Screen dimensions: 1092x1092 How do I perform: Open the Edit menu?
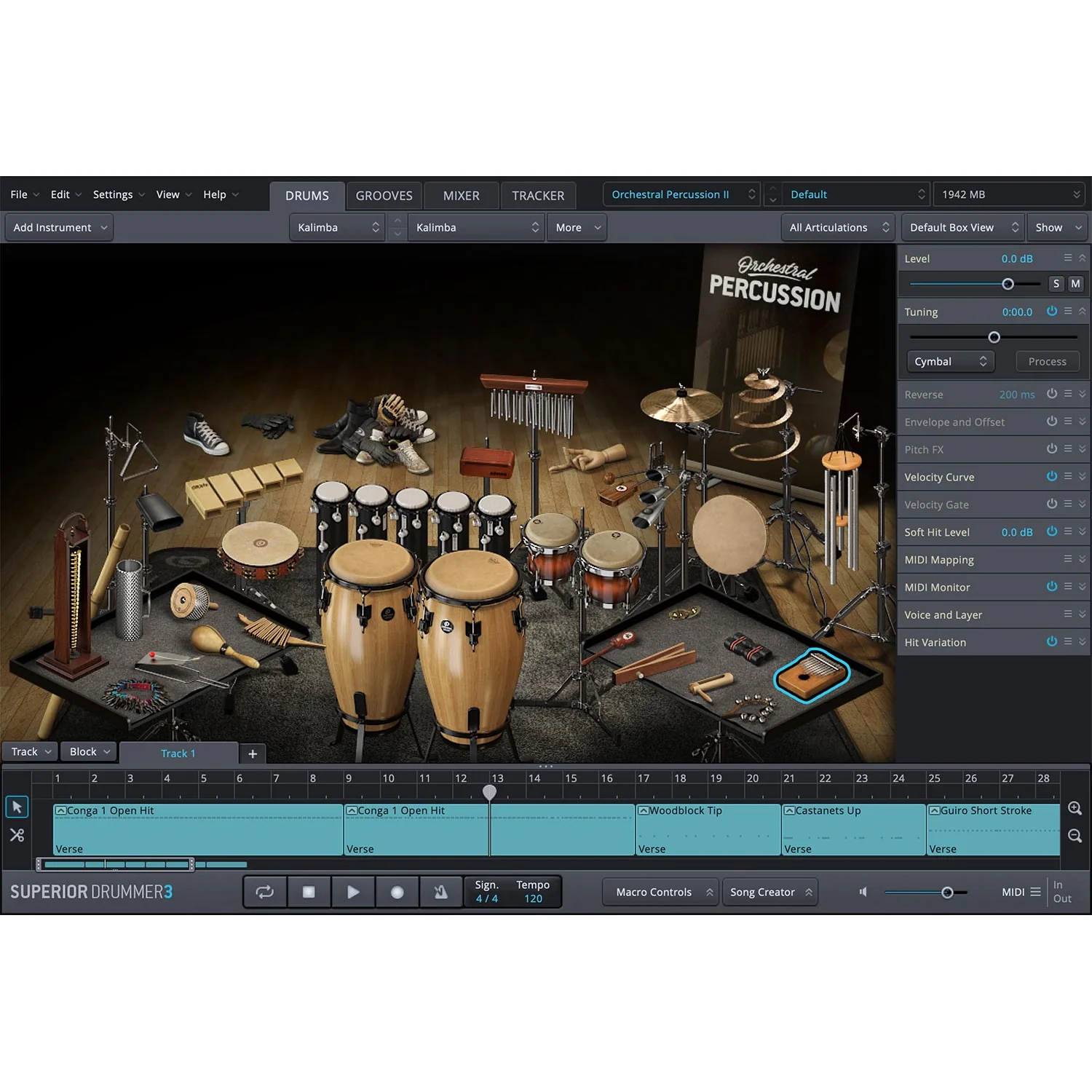click(66, 194)
